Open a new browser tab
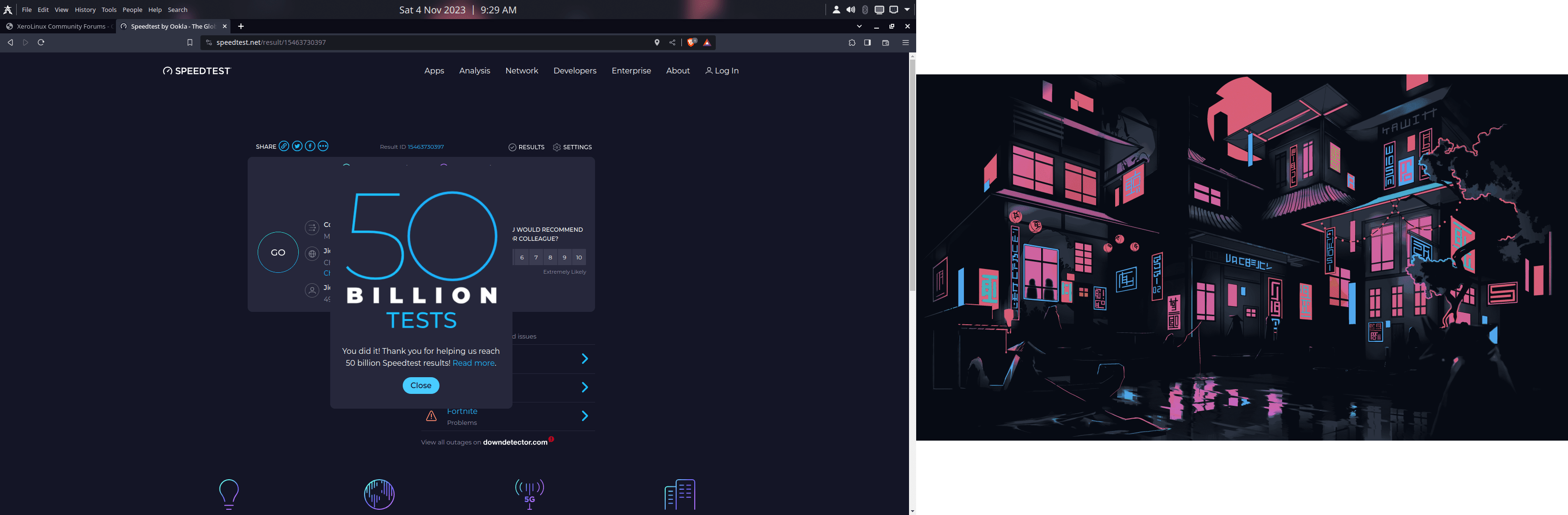The height and width of the screenshot is (515, 1568). [x=241, y=26]
